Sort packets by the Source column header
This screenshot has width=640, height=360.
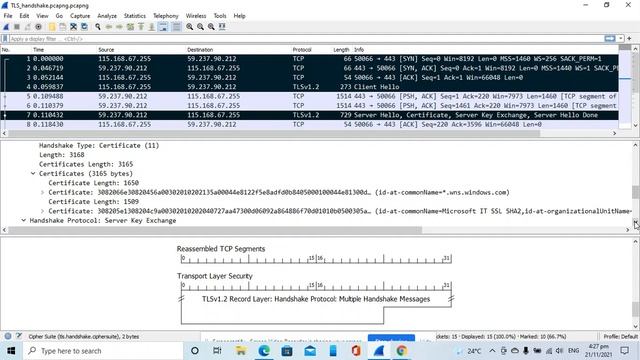[106, 50]
